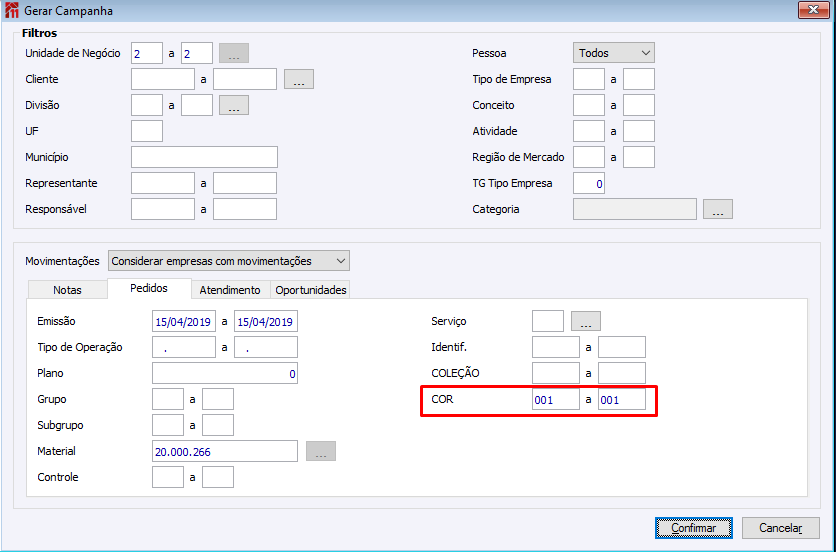Click the second Unidade de Negócio field
Image resolution: width=836 pixels, height=552 pixels.
[x=197, y=53]
